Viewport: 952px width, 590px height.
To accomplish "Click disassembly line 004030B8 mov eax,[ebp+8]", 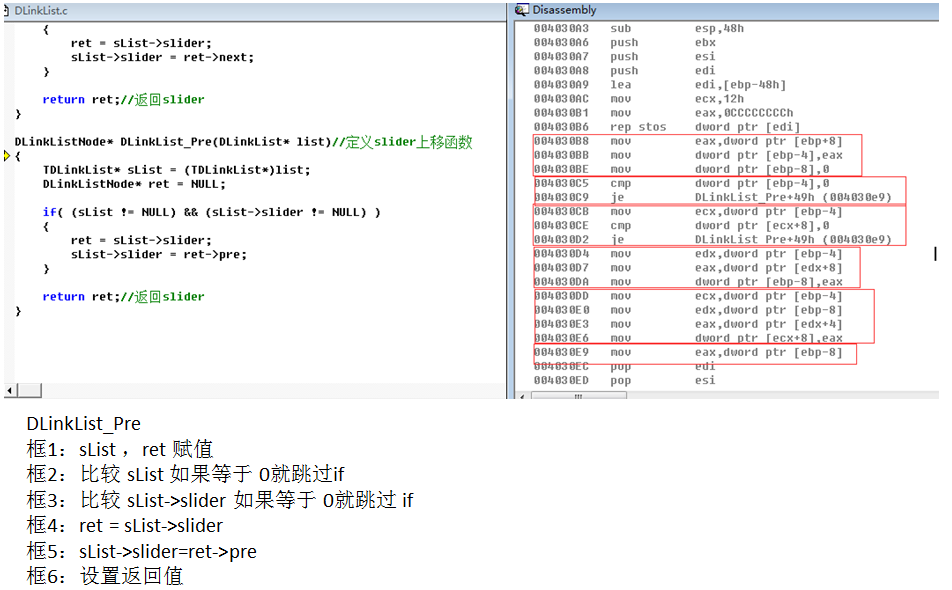I will [688, 141].
